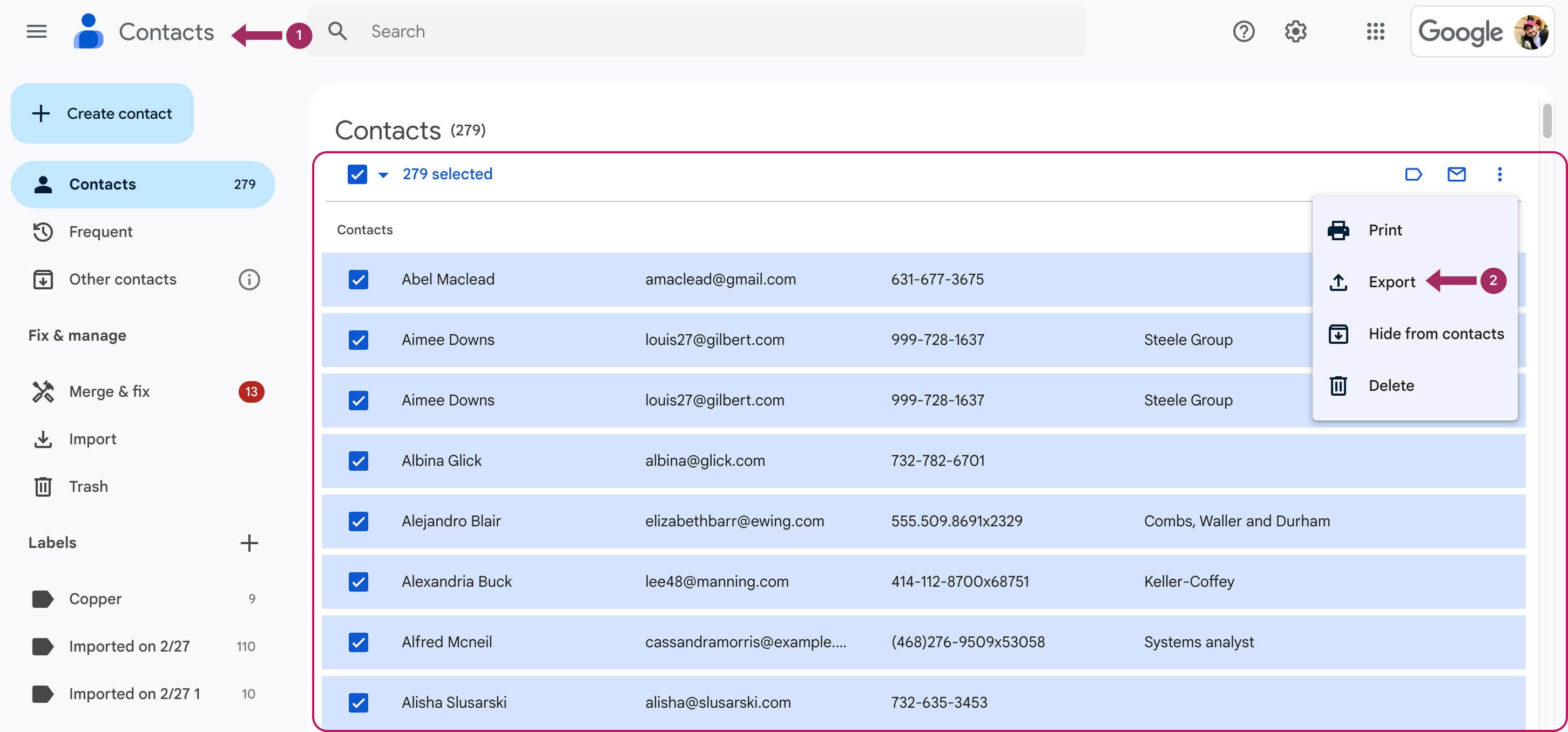Open the three-dot More actions menu
This screenshot has height=732, width=1568.
[x=1499, y=175]
